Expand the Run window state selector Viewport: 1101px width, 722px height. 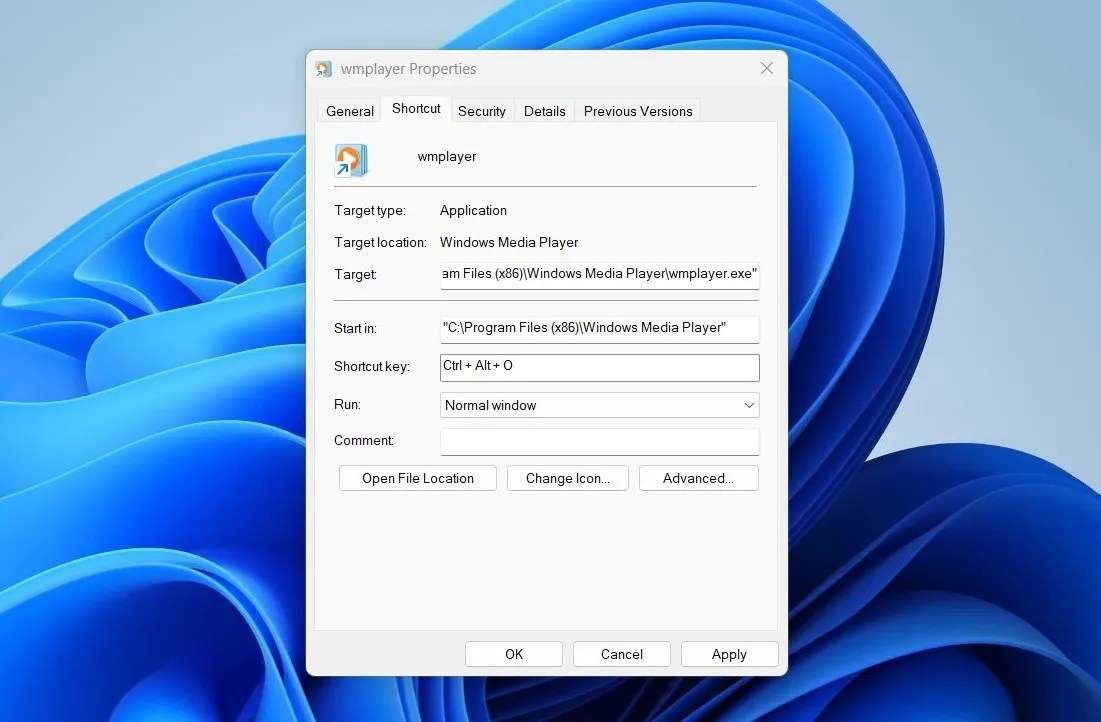pyautogui.click(x=748, y=405)
